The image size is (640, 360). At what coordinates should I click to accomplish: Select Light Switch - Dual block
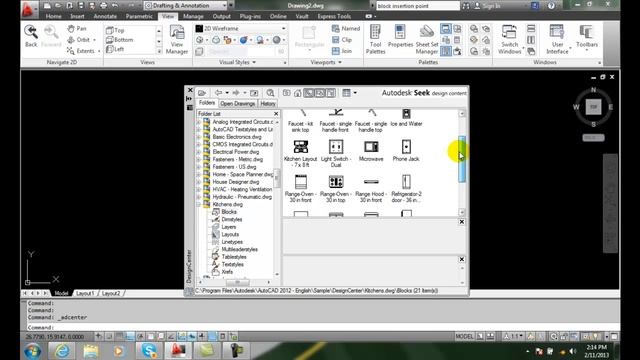coord(336,153)
